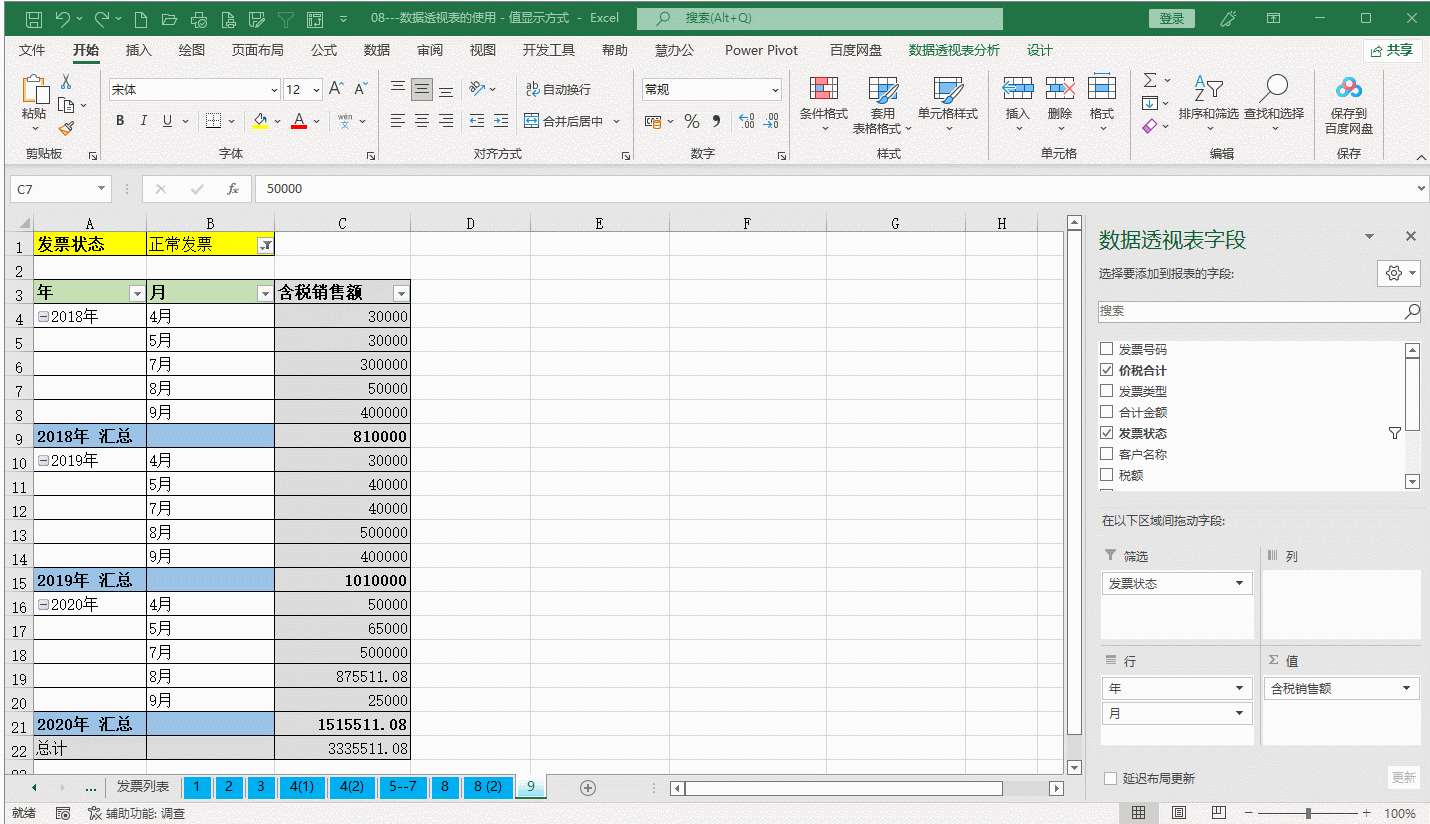Screen dimensions: 1430x824
Task: Click the 共享 share button
Action: tap(1393, 50)
